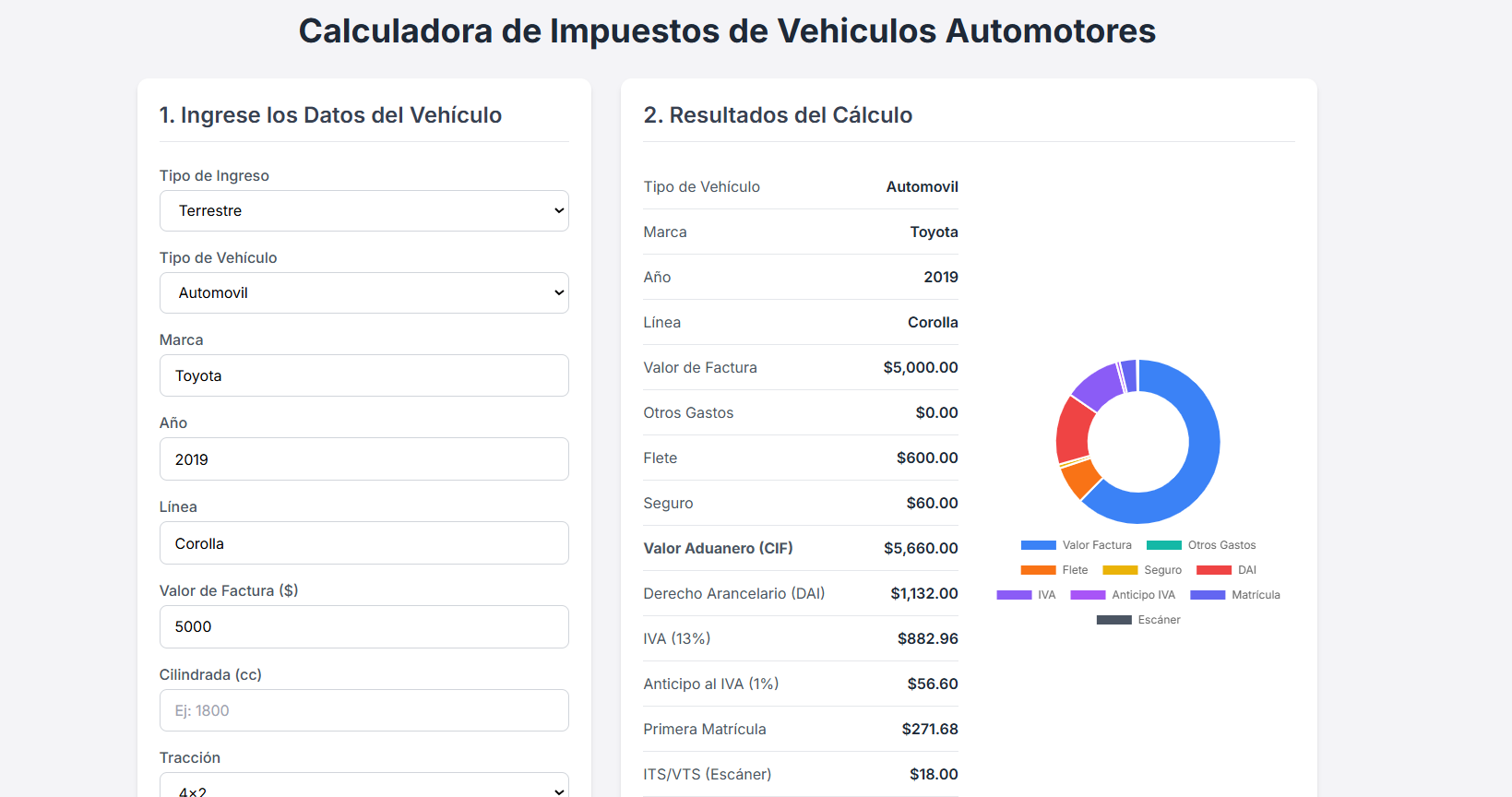Toggle the Valor Factura legend entry
Viewport: 1512px width, 797px height.
(x=1077, y=544)
